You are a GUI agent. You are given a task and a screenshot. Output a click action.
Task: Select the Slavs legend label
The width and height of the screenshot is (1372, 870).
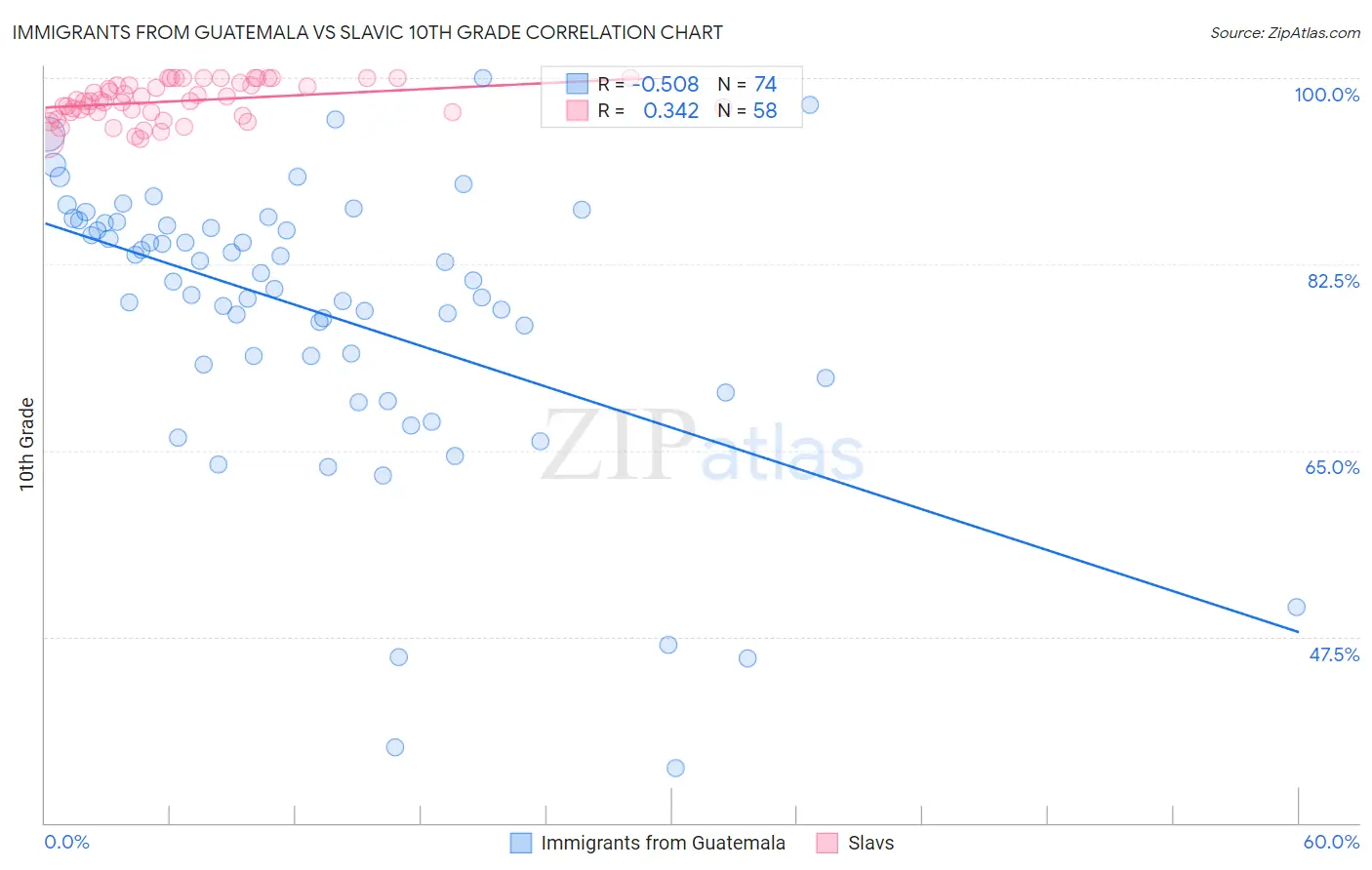pos(870,843)
